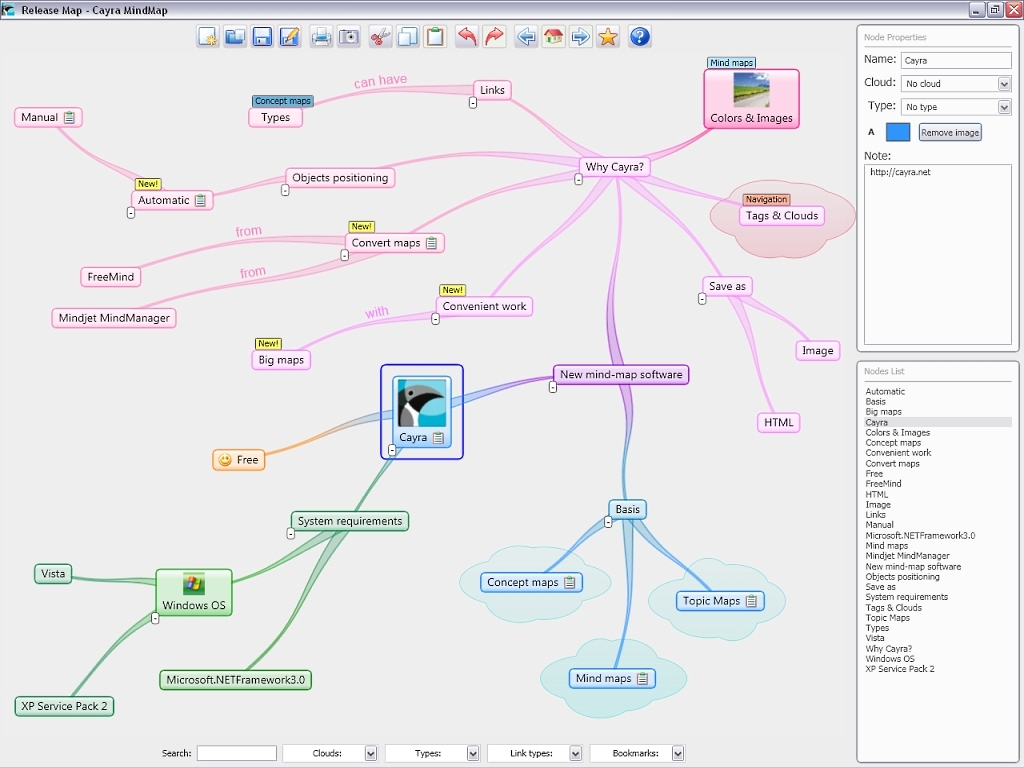
Task: Paste from the clipboard icon
Action: [435, 37]
